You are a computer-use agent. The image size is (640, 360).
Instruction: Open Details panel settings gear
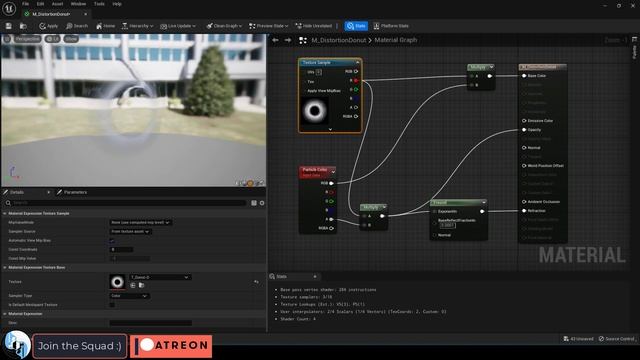coord(262,203)
